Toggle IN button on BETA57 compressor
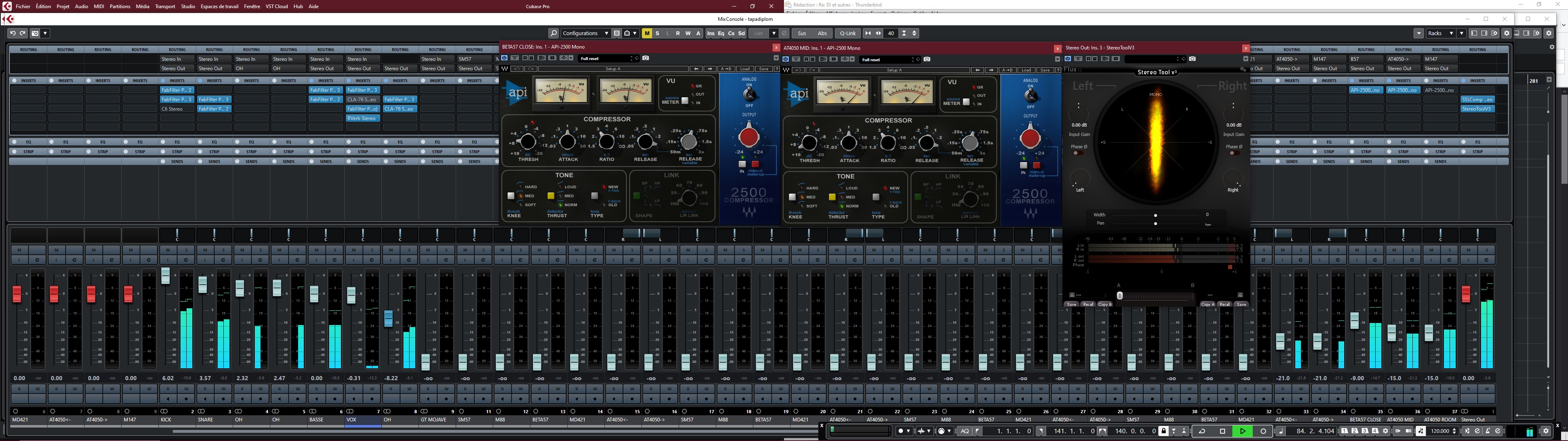This screenshot has height=441, width=1568. pos(742,165)
